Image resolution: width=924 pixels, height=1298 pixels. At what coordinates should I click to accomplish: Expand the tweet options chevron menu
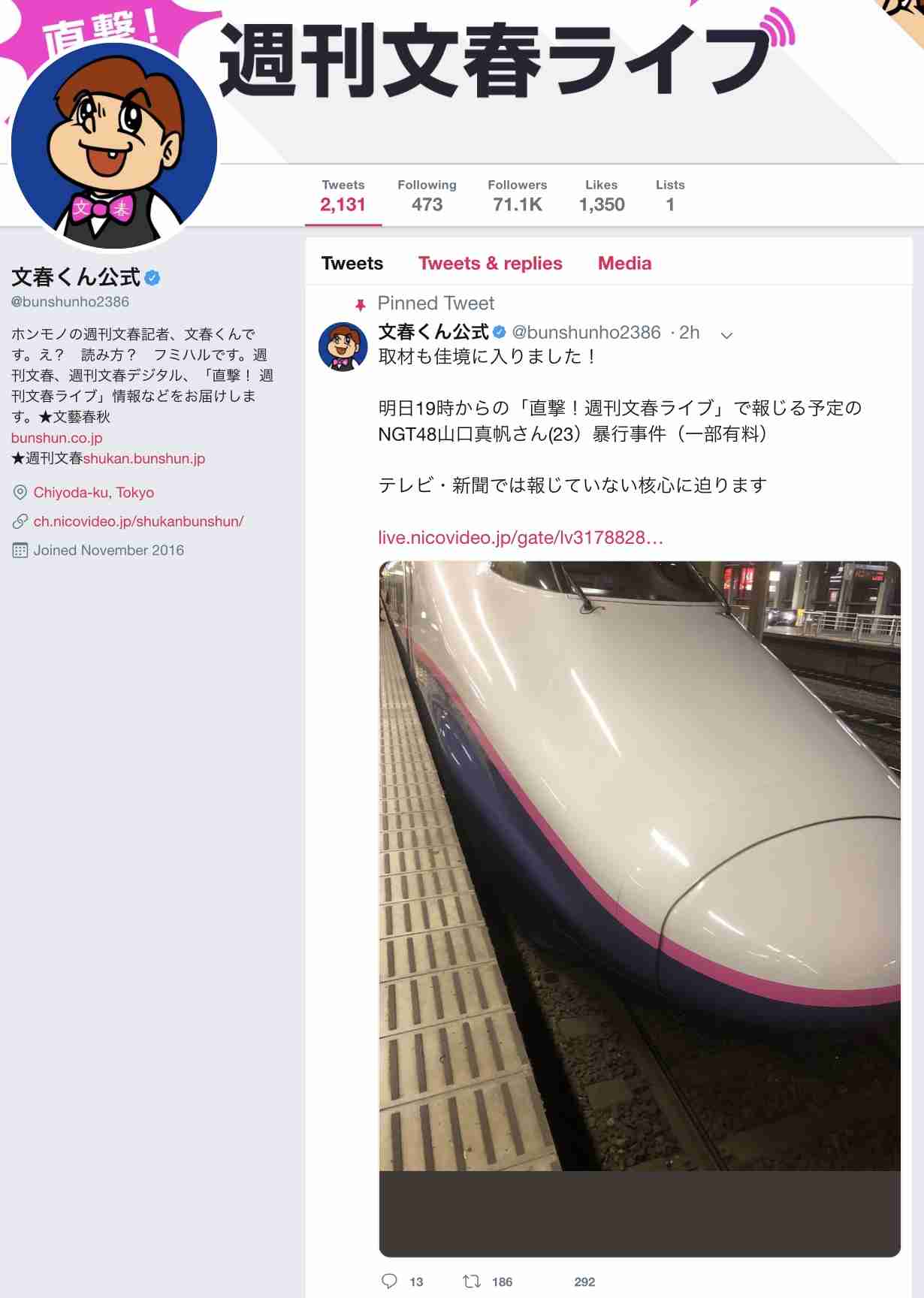click(x=726, y=335)
